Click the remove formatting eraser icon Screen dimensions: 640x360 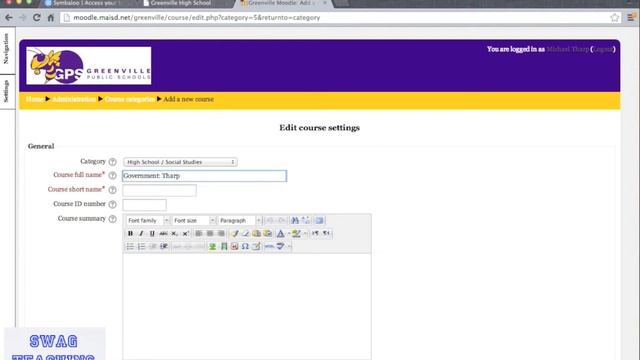tap(246, 233)
